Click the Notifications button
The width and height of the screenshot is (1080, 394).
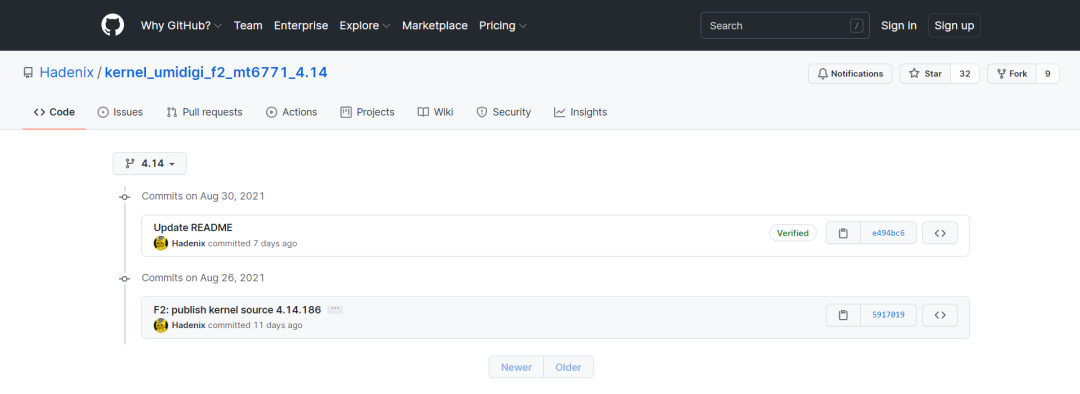click(x=850, y=74)
